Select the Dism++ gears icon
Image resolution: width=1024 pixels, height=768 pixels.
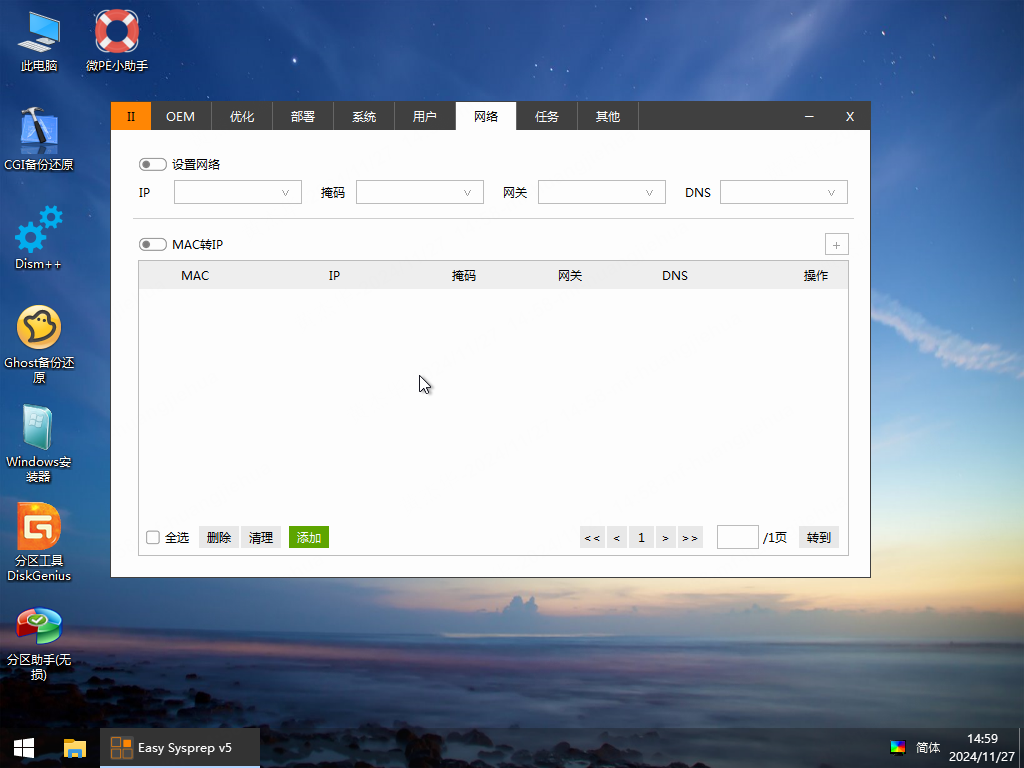(x=39, y=238)
